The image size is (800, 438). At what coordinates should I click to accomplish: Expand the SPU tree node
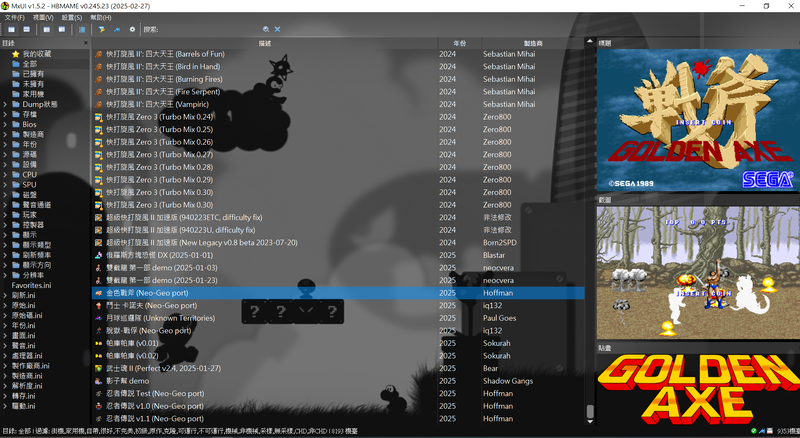5,185
